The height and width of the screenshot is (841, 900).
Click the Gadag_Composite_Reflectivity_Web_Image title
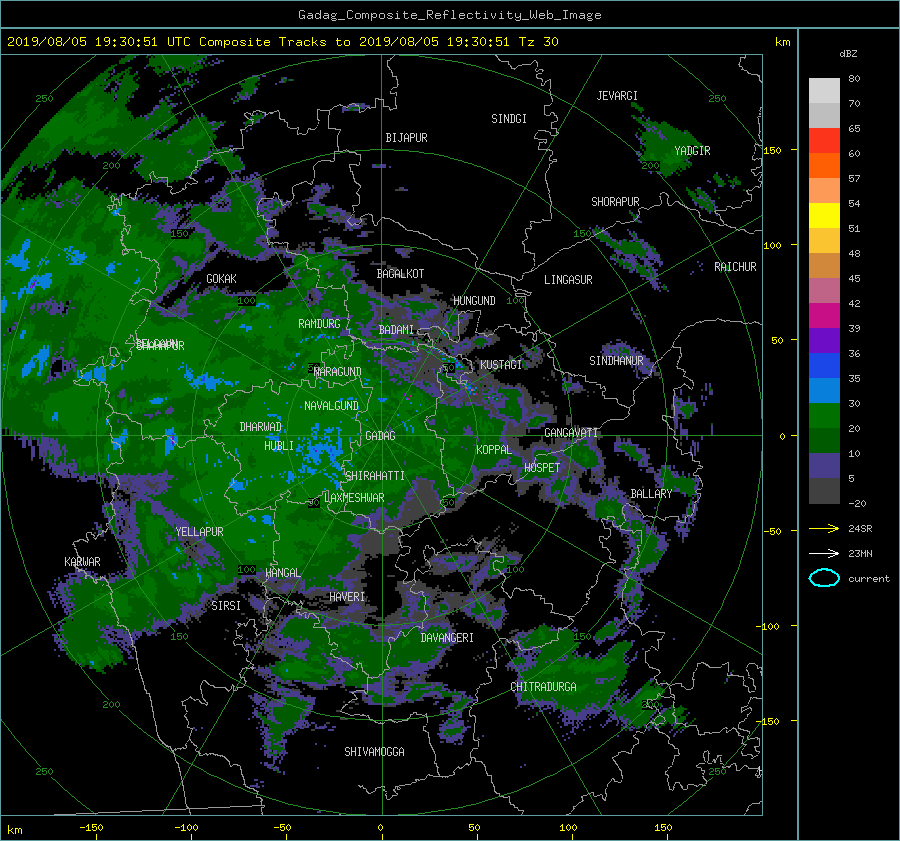pos(449,15)
